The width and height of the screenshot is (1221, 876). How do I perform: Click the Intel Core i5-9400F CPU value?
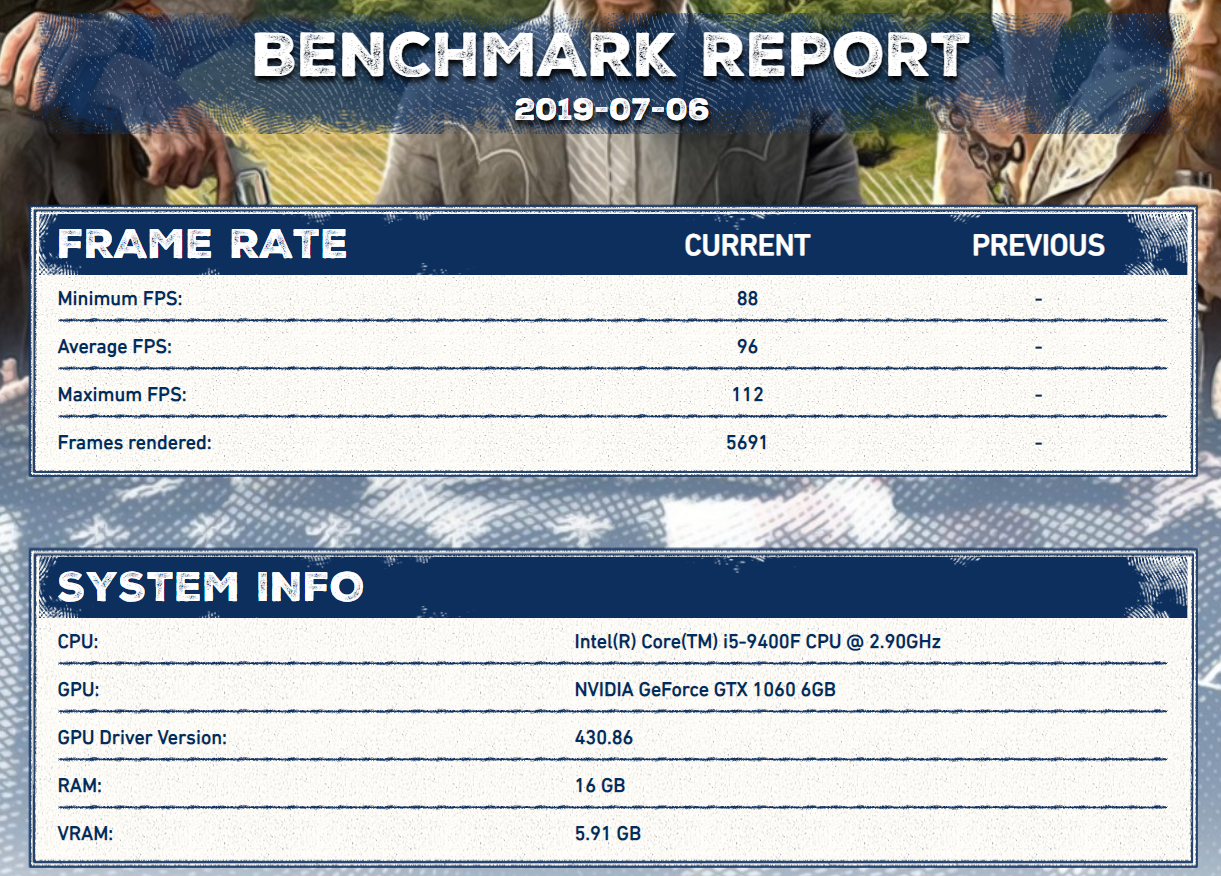[x=758, y=642]
